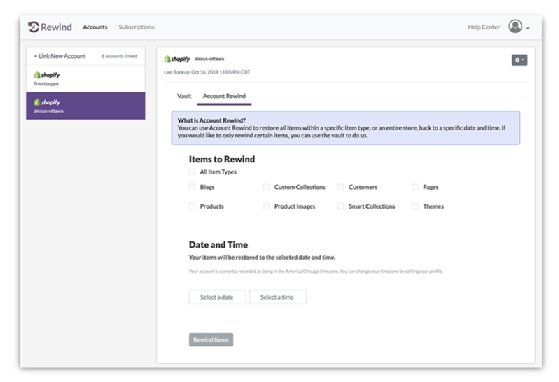Click Link New Account
The width and height of the screenshot is (559, 382).
pyautogui.click(x=60, y=56)
